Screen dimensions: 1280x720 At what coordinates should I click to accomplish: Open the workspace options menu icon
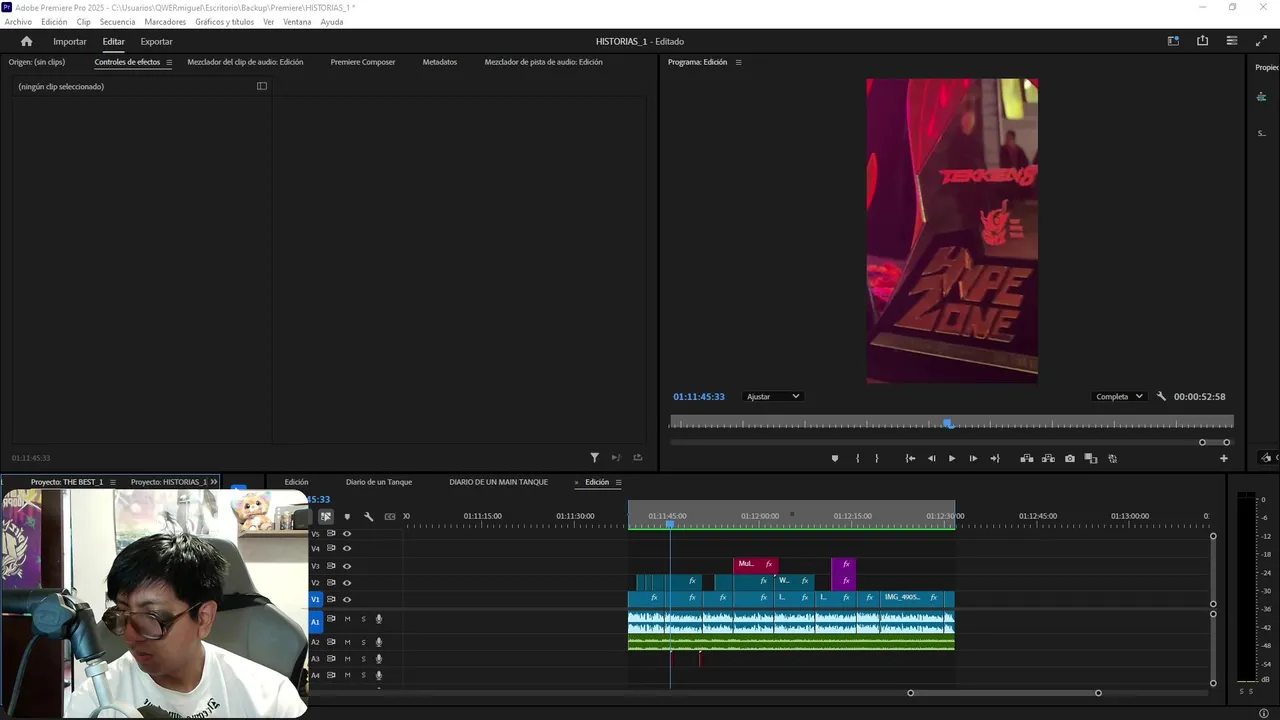click(x=1232, y=41)
